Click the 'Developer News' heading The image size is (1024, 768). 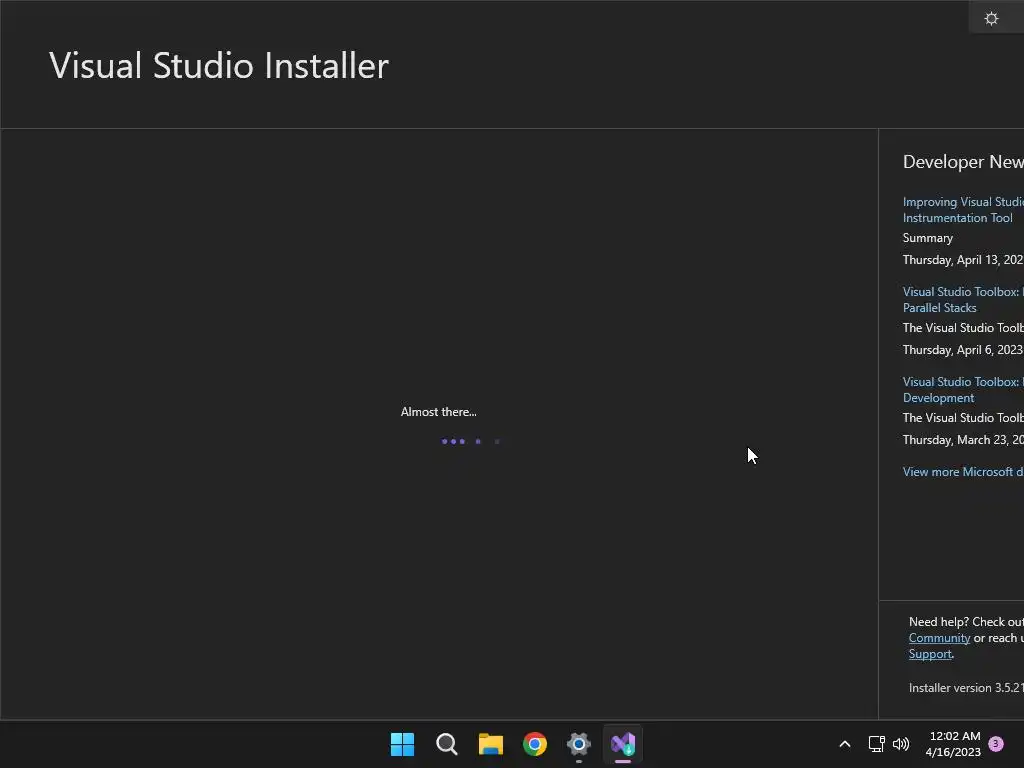tap(963, 162)
